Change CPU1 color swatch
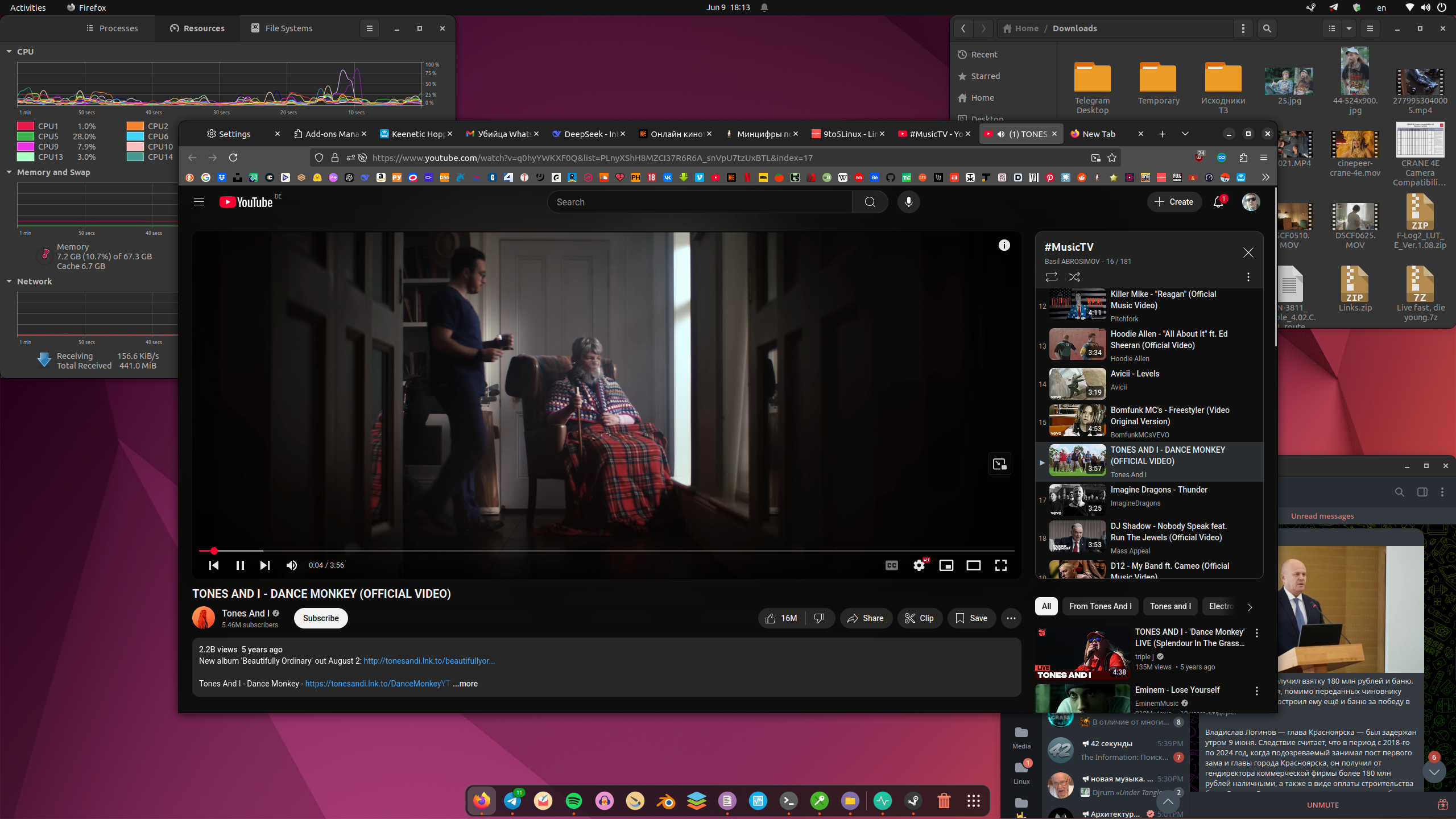Image resolution: width=1456 pixels, height=819 pixels. pyautogui.click(x=26, y=126)
